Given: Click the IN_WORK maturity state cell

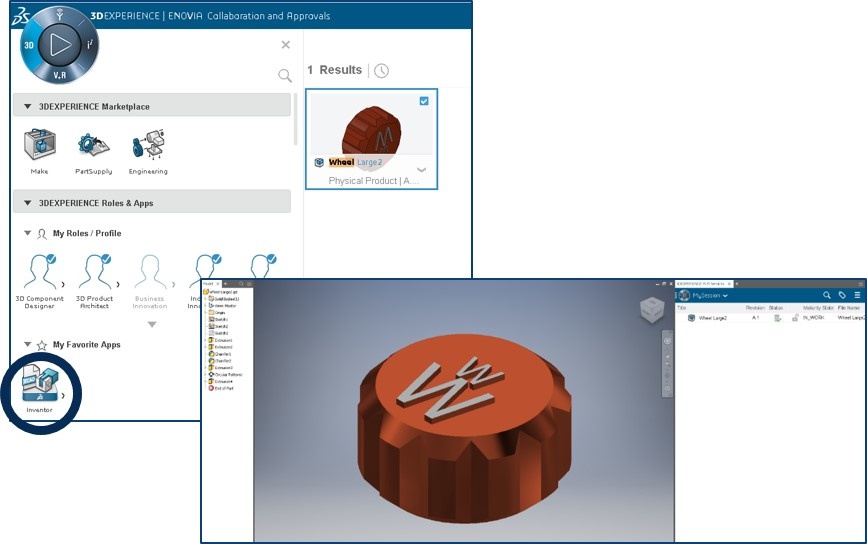Looking at the screenshot, I should pyautogui.click(x=813, y=318).
